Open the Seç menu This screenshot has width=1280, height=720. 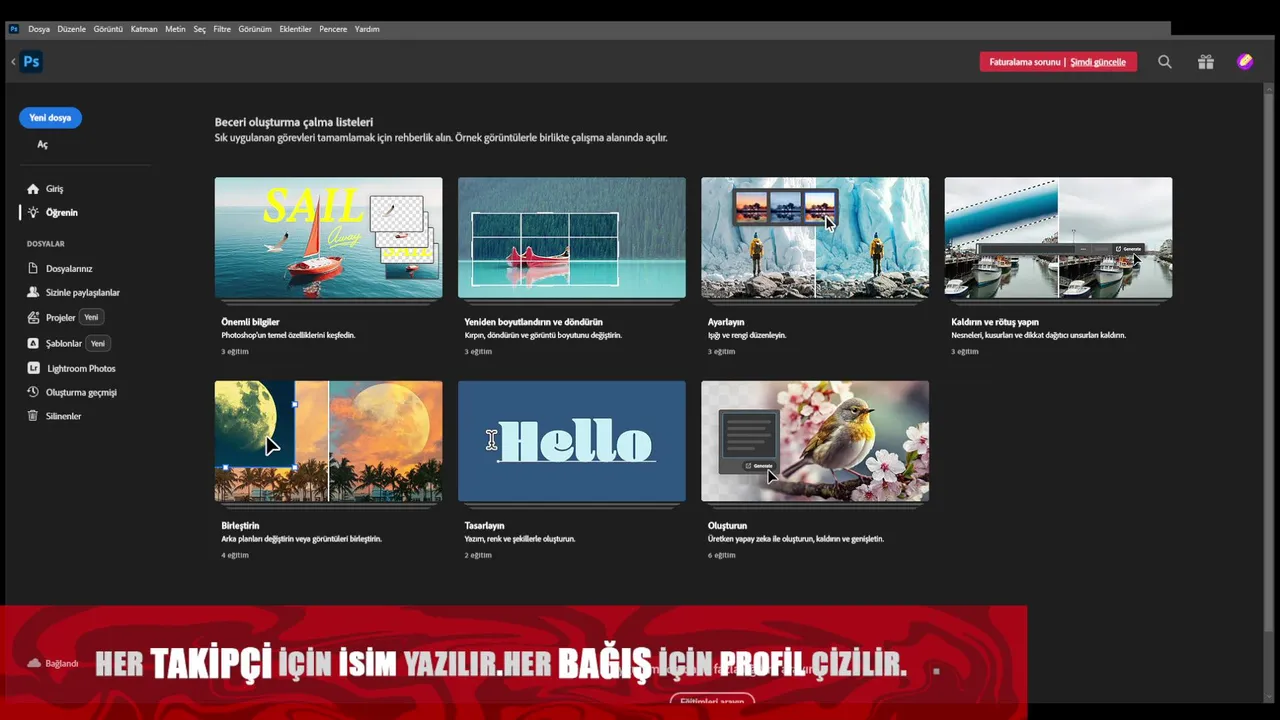click(199, 29)
